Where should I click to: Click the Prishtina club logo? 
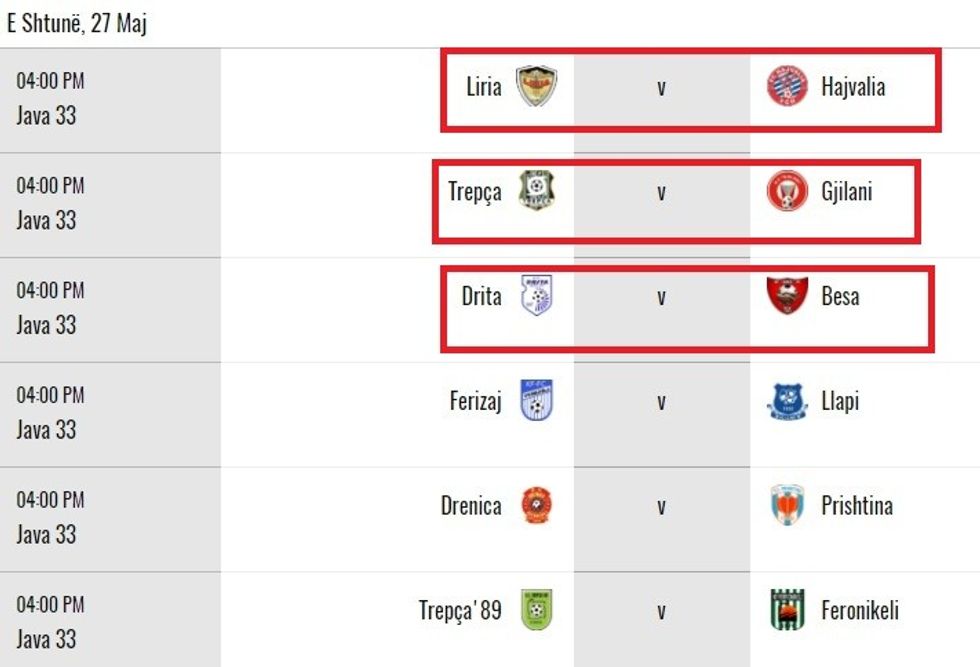pyautogui.click(x=787, y=506)
